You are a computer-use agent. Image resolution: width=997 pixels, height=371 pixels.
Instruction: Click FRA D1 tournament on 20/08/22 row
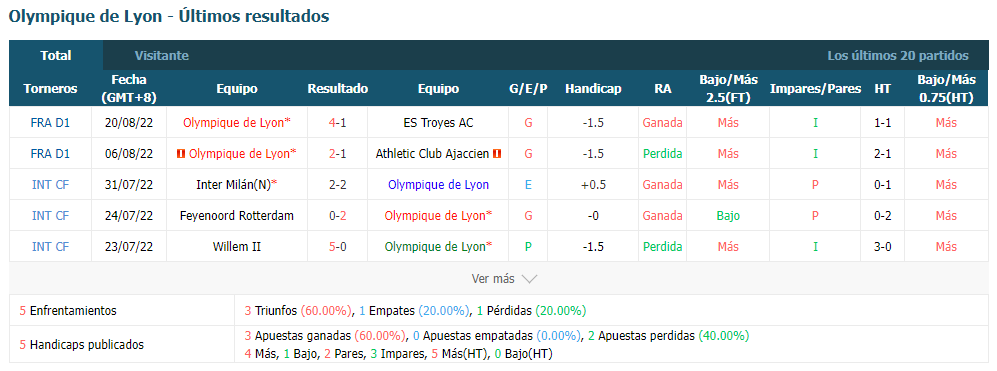click(x=50, y=122)
